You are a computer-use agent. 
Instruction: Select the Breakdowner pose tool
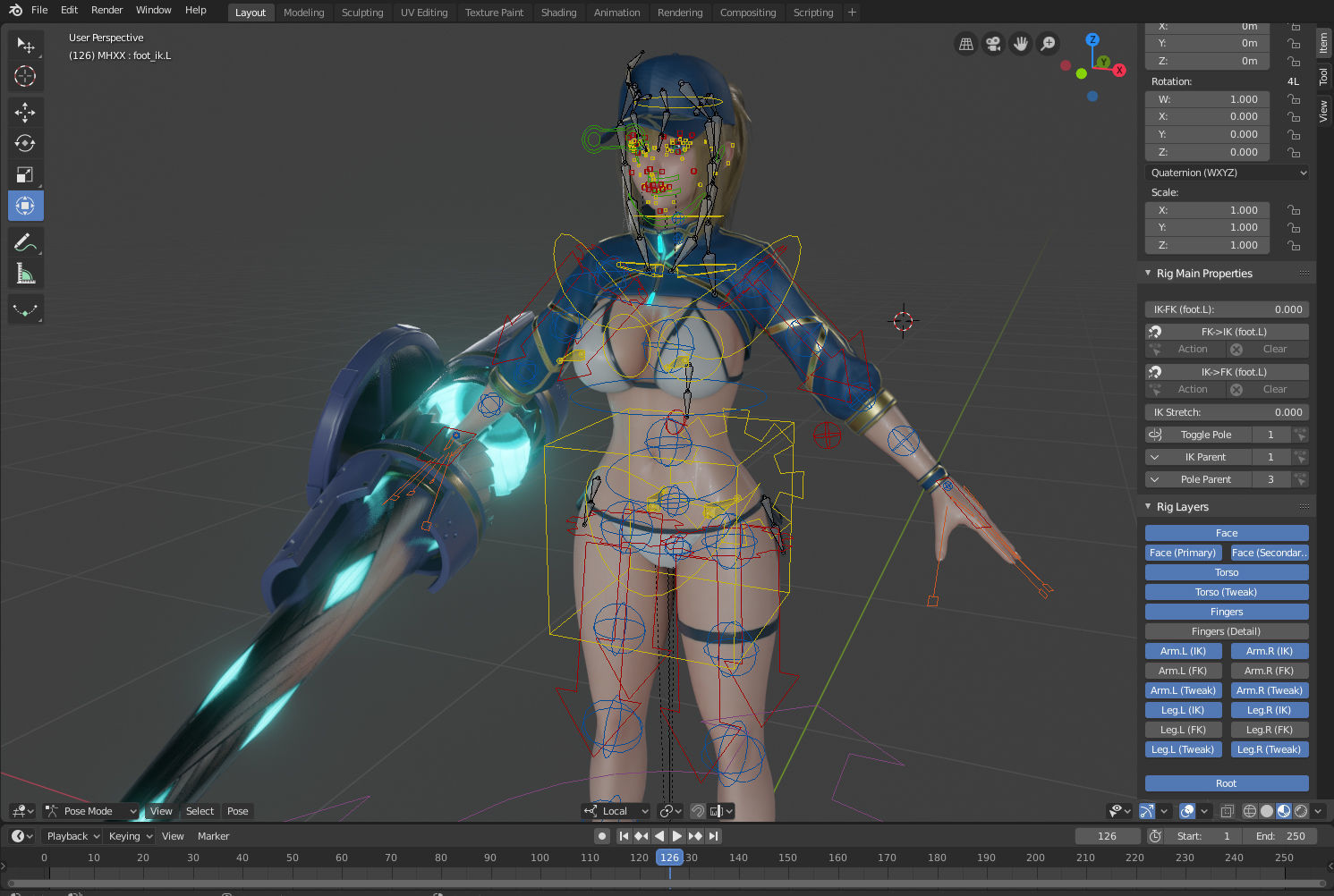tap(25, 309)
